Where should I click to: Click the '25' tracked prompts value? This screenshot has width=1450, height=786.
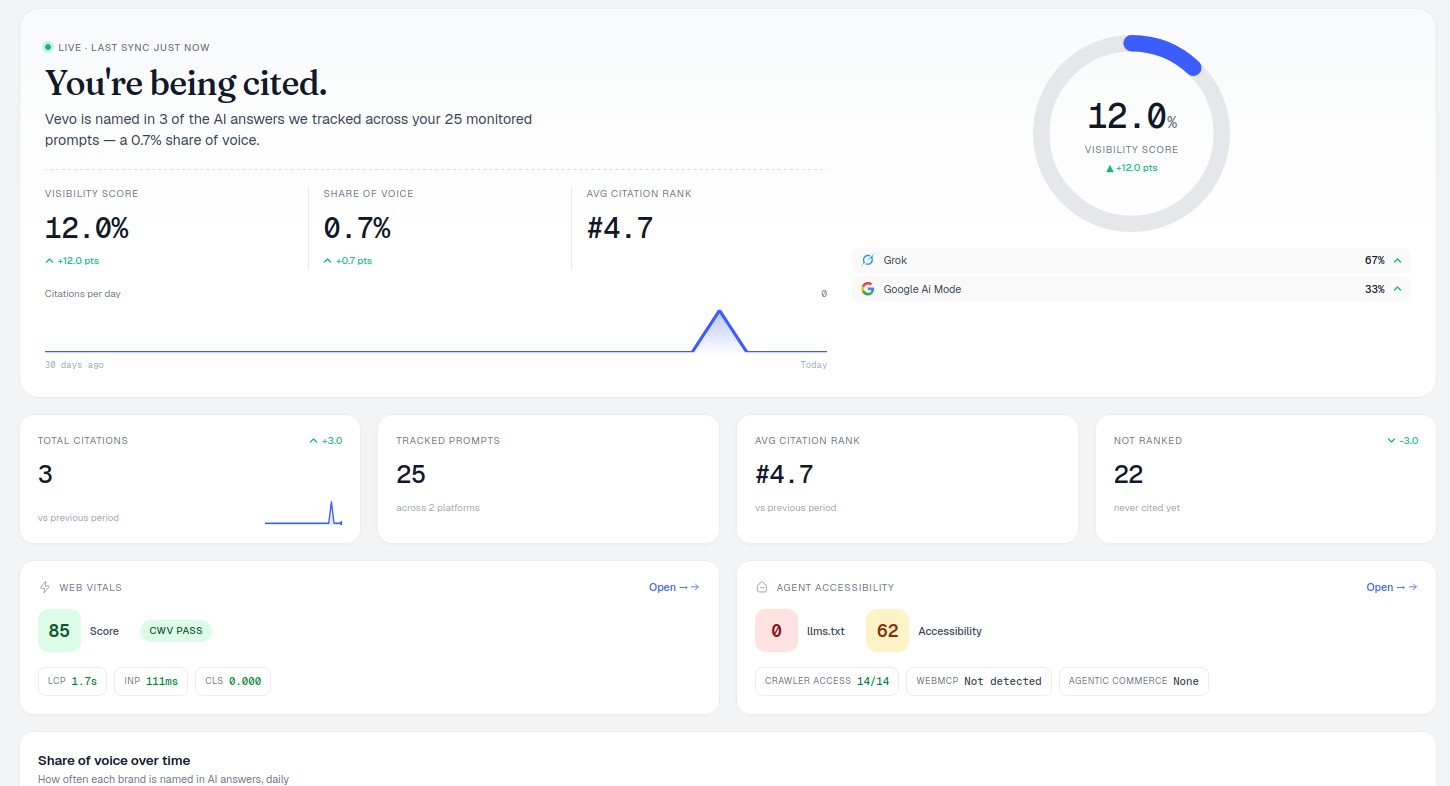pos(411,474)
